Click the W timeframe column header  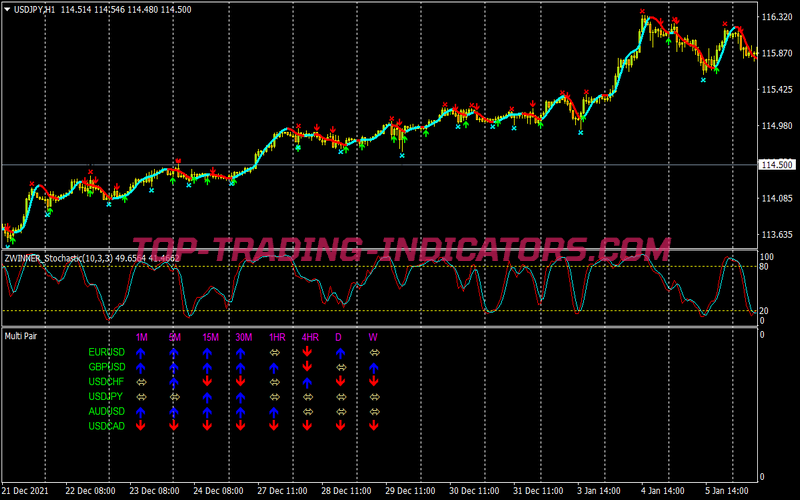point(373,337)
